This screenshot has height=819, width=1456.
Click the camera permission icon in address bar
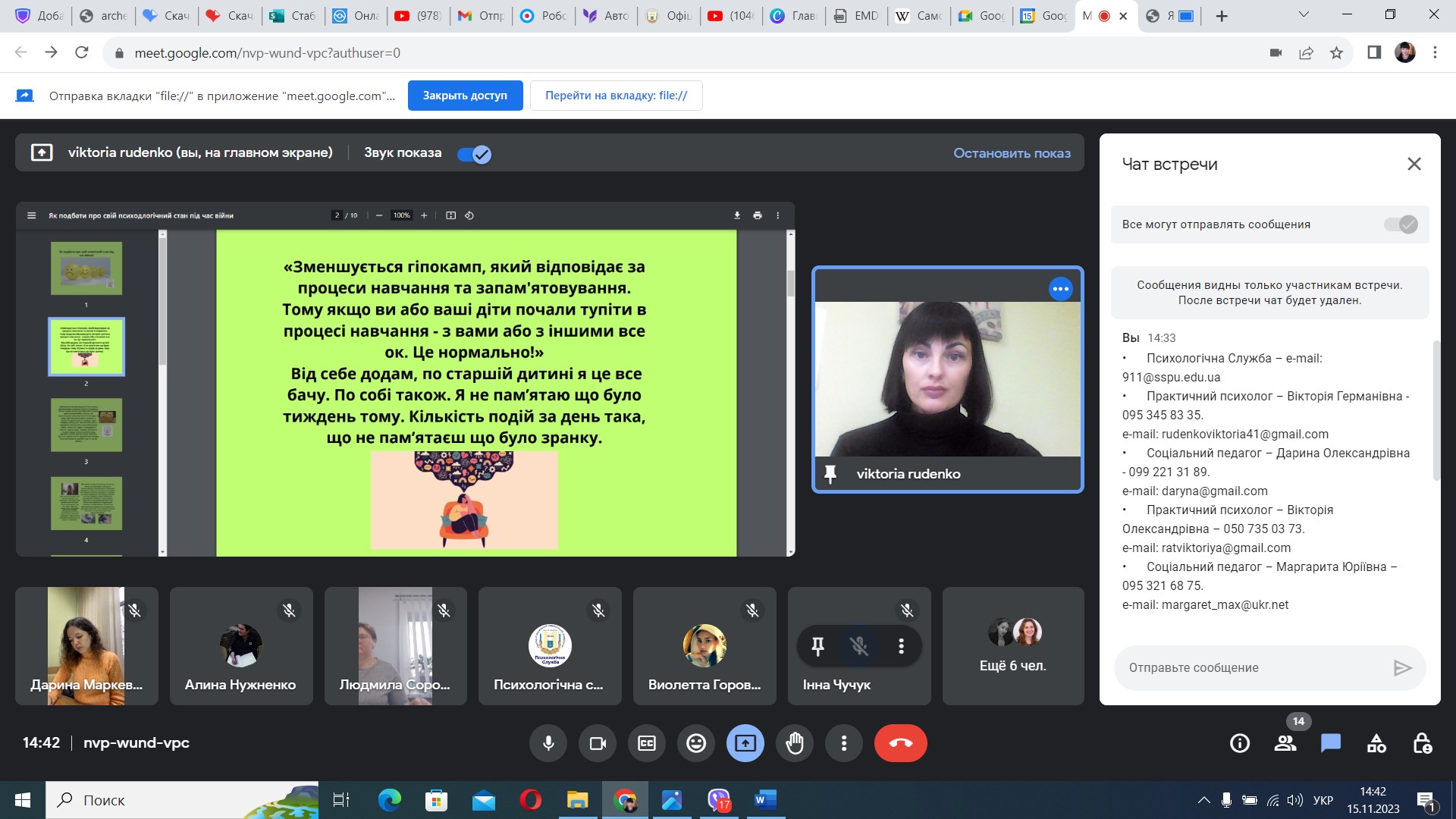click(x=1276, y=52)
